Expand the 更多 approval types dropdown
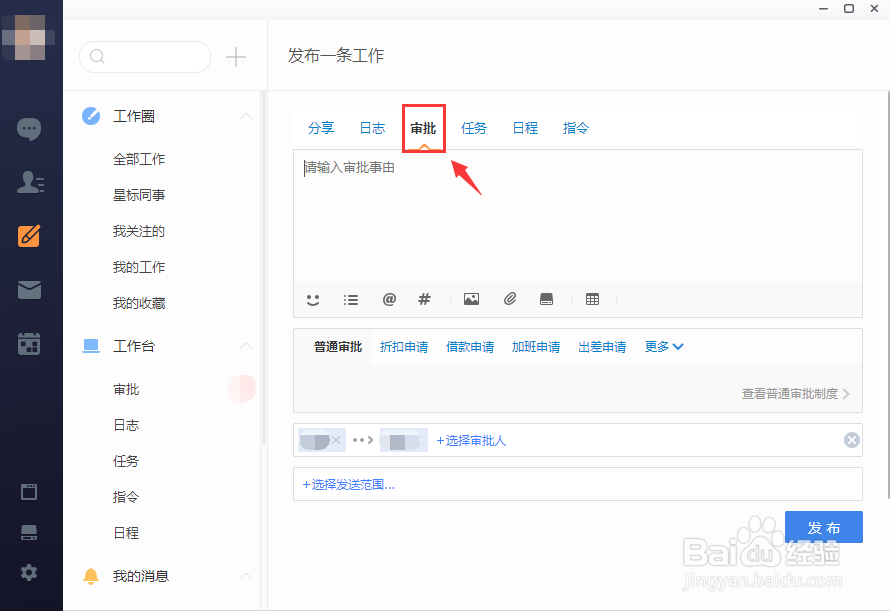Image resolution: width=890 pixels, height=611 pixels. tap(664, 346)
